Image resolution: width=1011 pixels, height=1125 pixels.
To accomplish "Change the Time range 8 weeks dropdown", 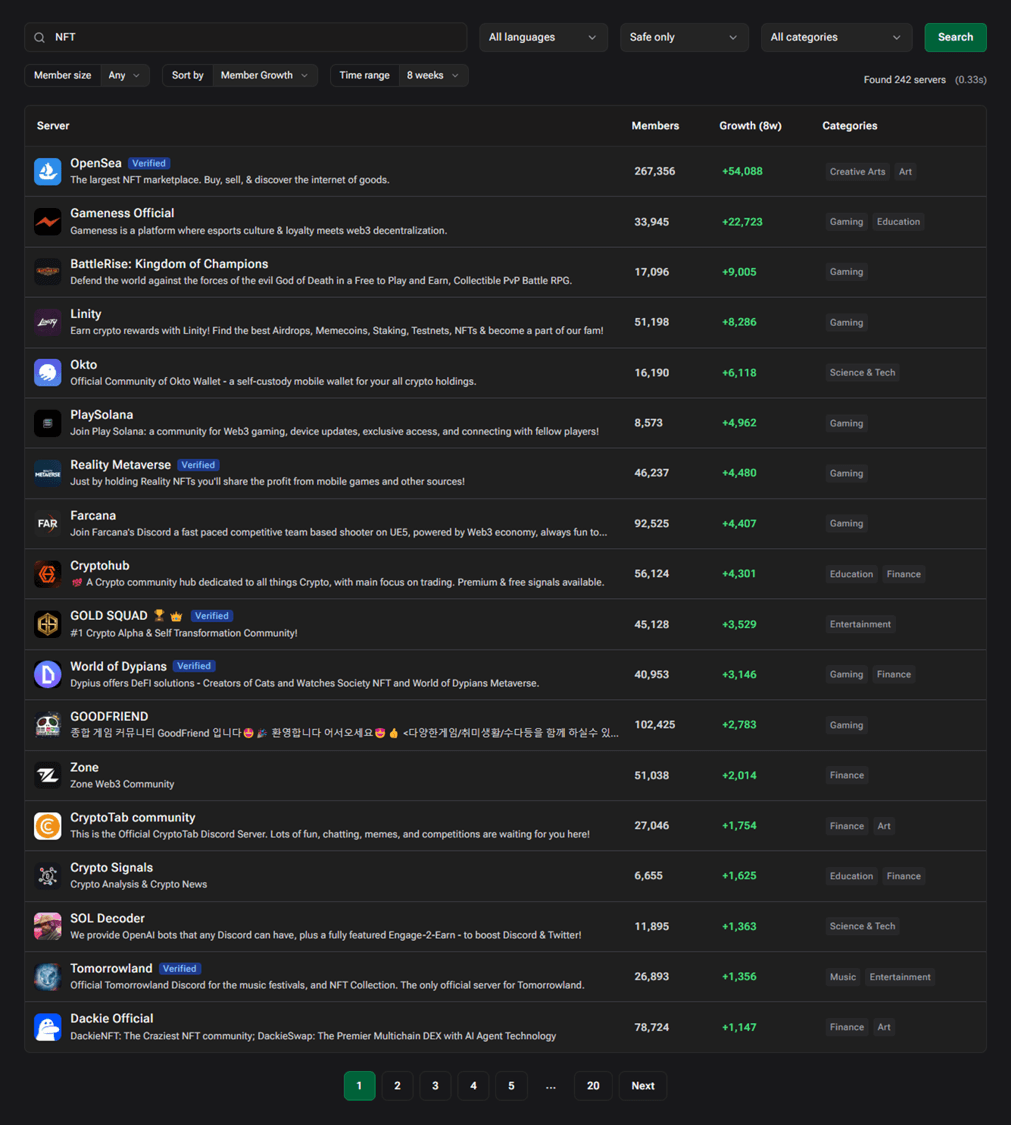I will [432, 74].
